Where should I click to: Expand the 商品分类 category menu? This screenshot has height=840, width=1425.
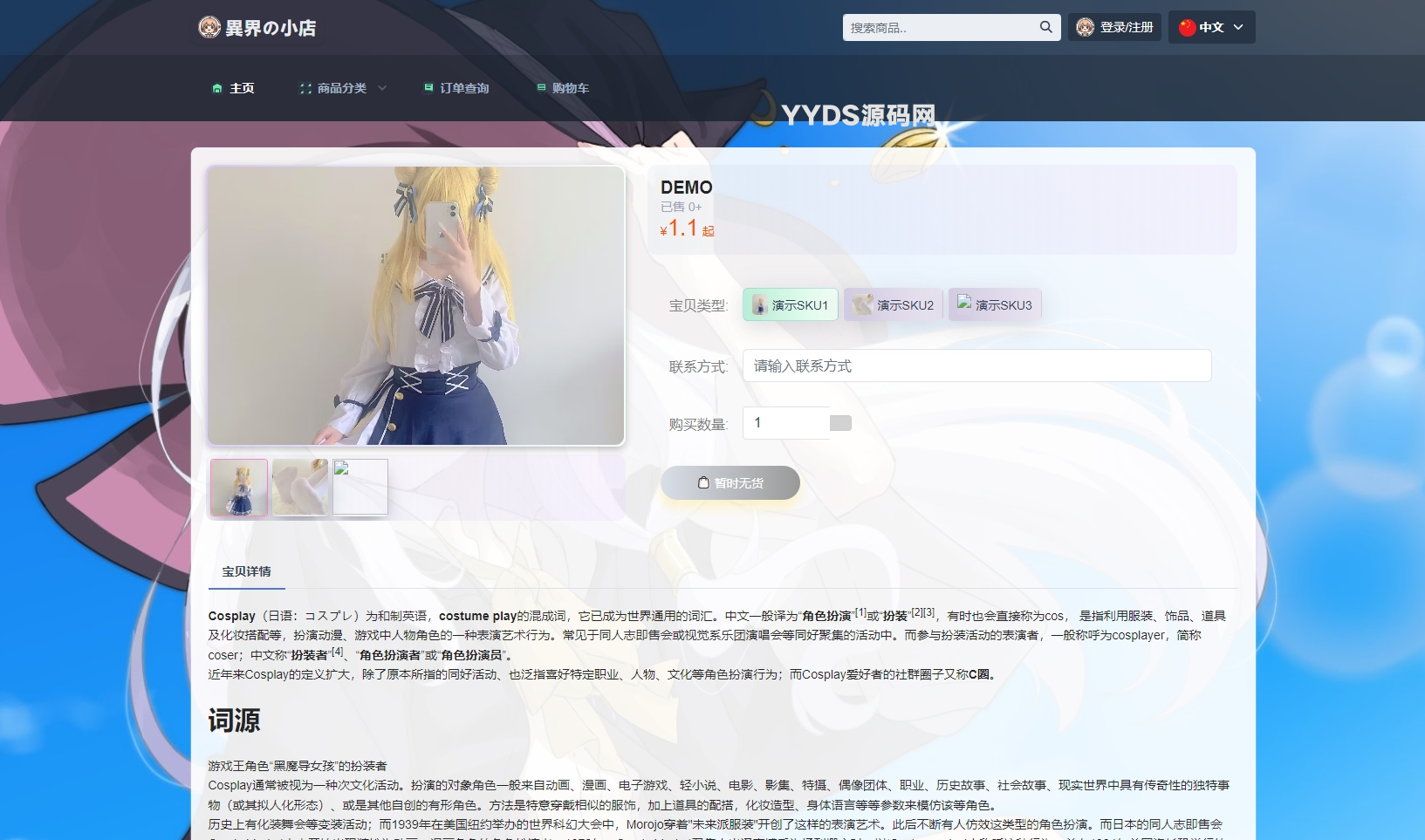343,88
